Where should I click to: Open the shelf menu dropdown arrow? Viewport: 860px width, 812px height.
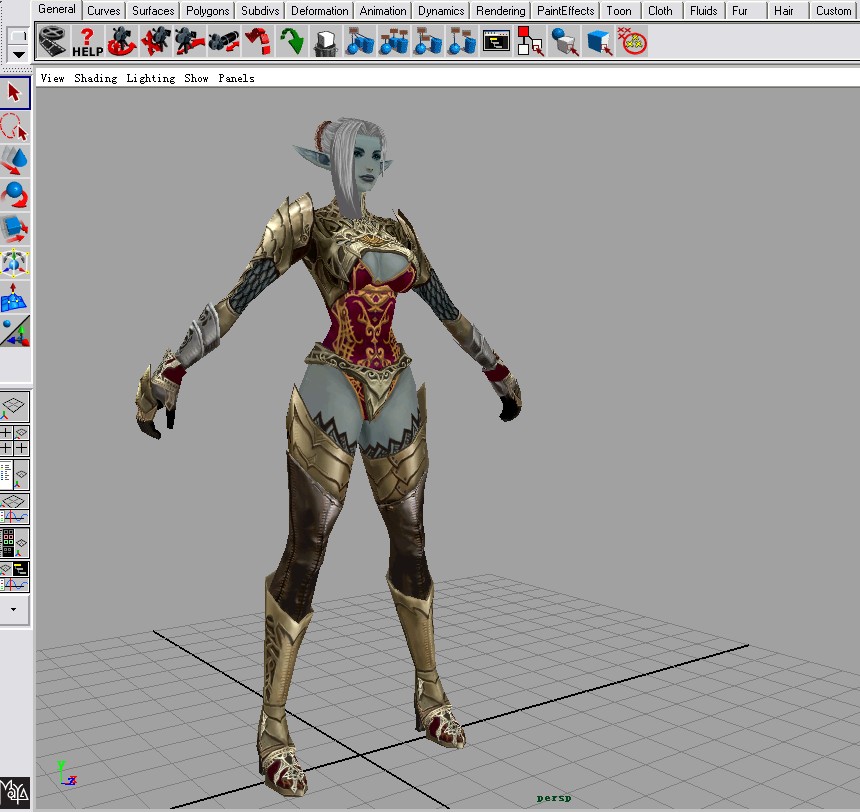19,54
